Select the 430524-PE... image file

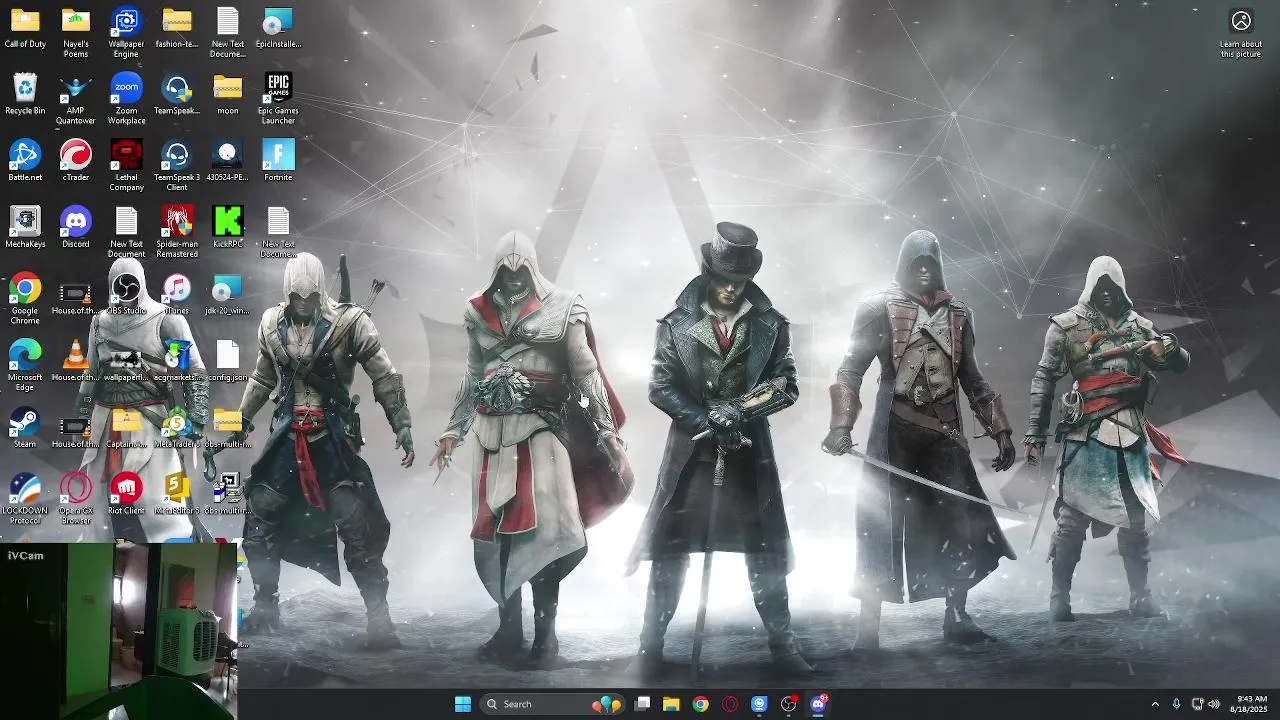pos(228,161)
